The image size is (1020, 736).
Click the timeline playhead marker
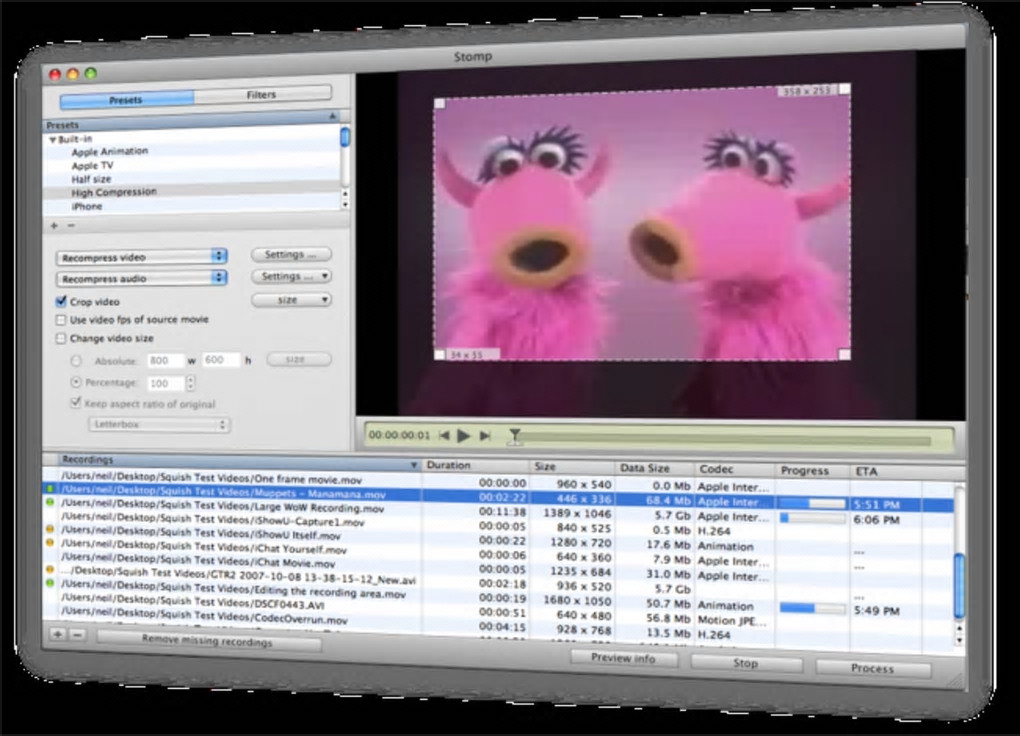point(515,436)
